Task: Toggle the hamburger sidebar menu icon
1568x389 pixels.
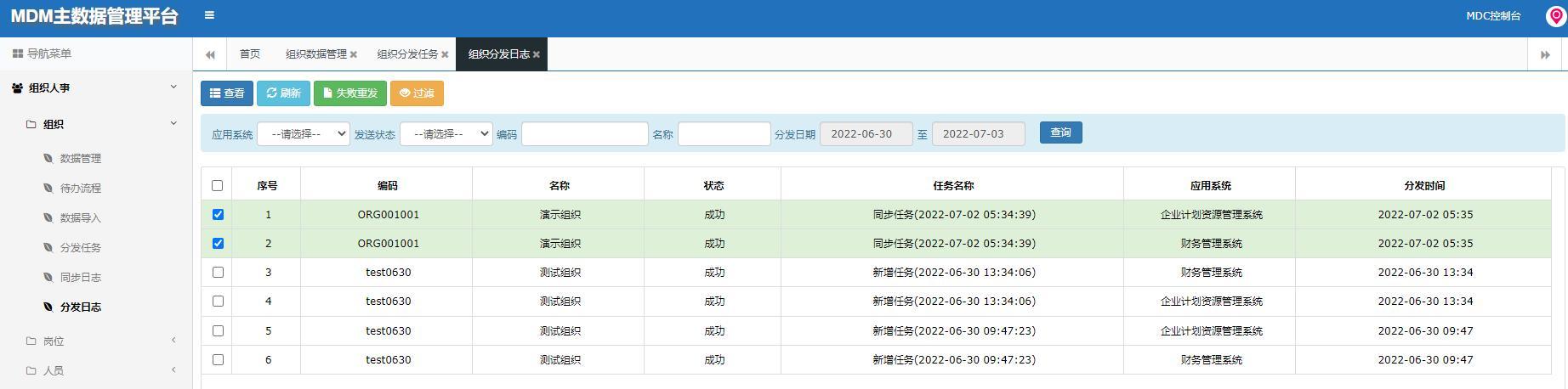Action: click(209, 15)
